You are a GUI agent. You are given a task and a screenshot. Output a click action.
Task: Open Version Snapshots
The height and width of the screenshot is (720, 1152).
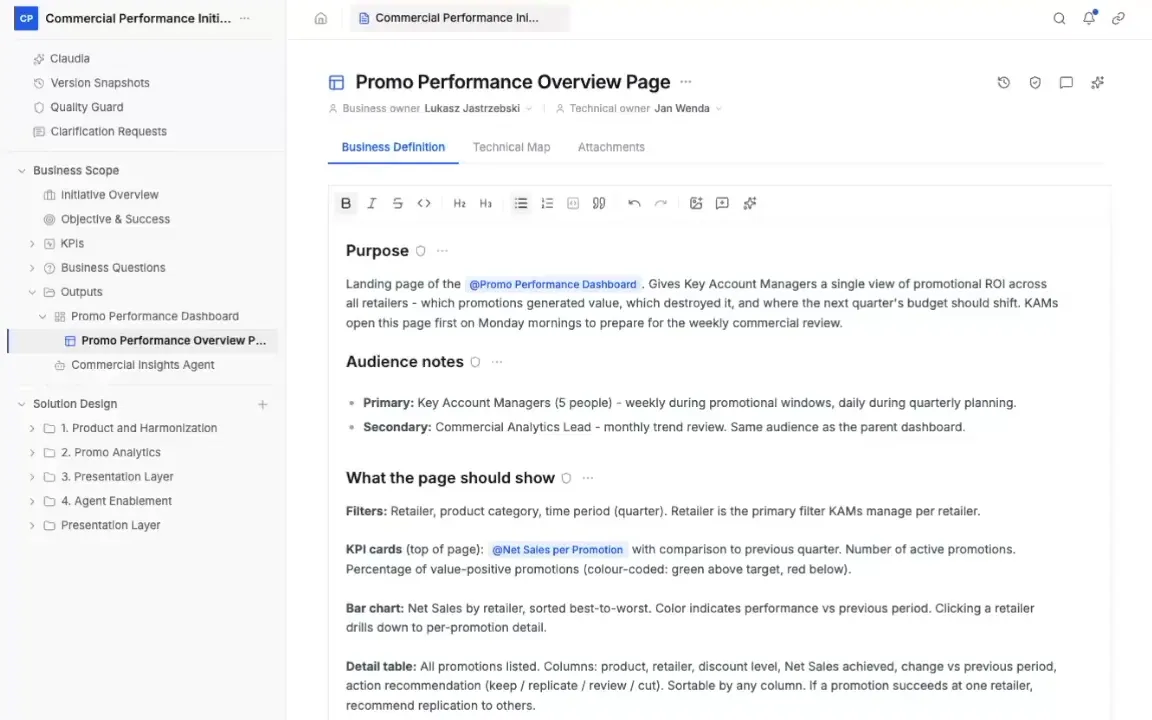pos(100,83)
